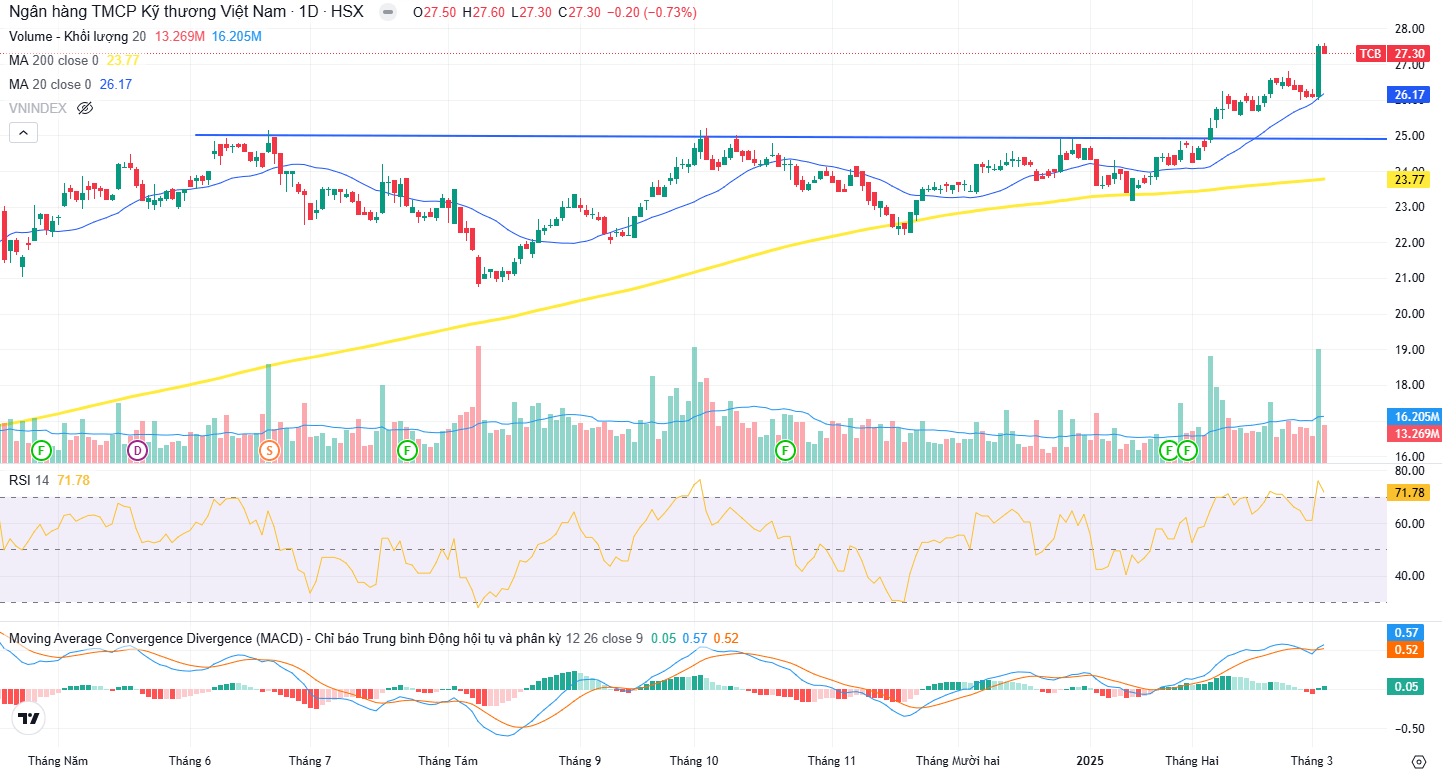Collapse the indicator legend with the chevron button
This screenshot has width=1442, height=775.
tap(23, 132)
